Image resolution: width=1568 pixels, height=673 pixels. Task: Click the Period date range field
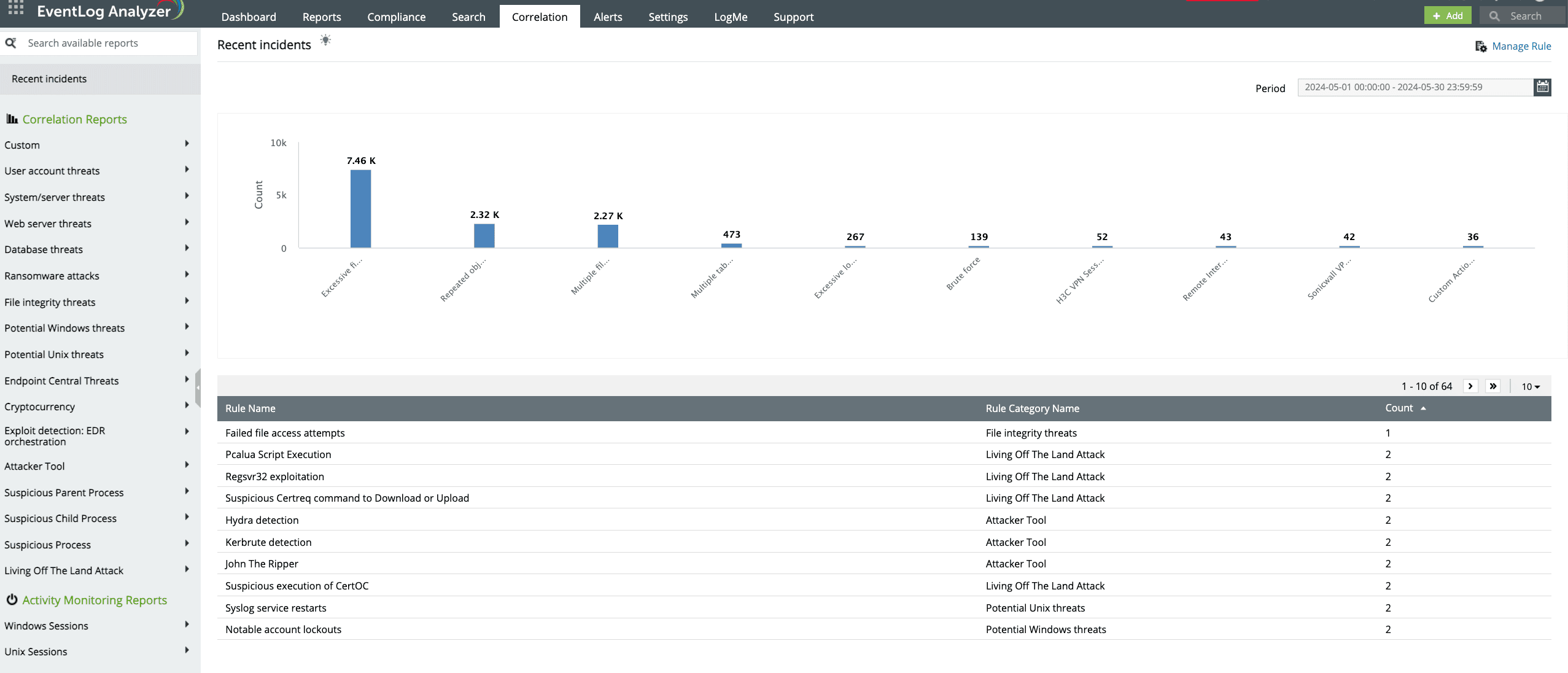(x=1414, y=87)
